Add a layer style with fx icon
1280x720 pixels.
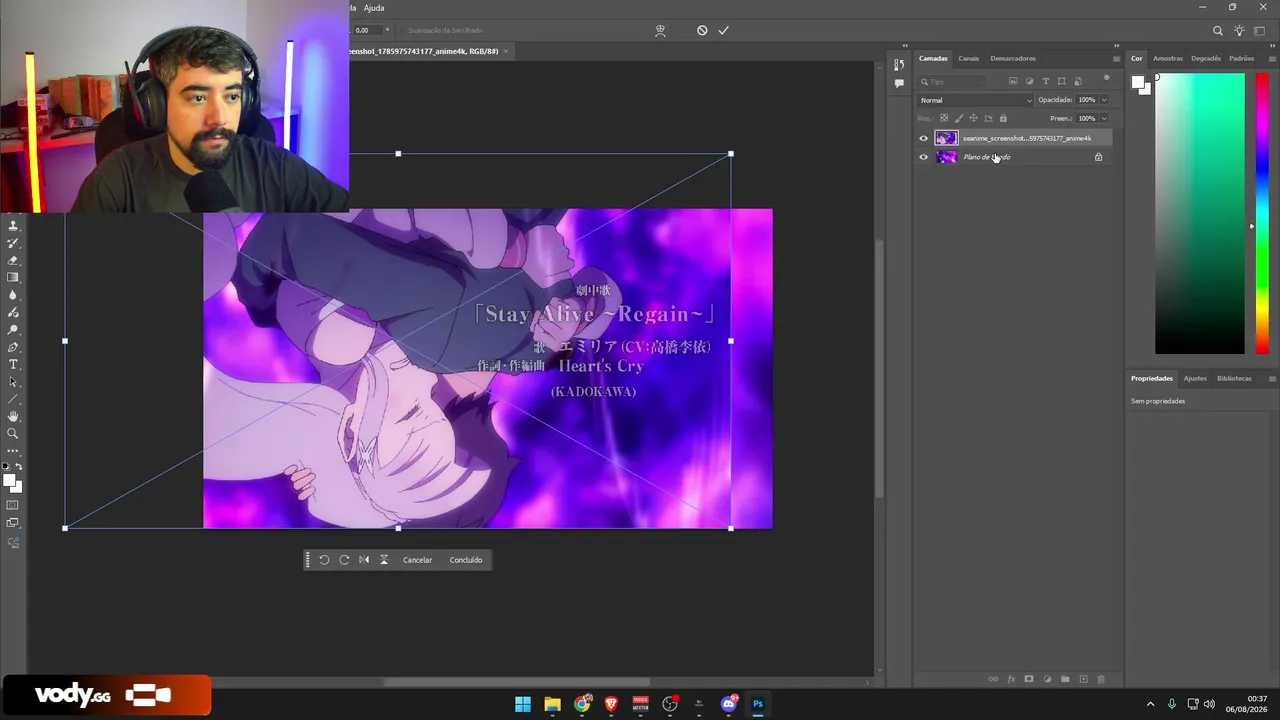1011,679
